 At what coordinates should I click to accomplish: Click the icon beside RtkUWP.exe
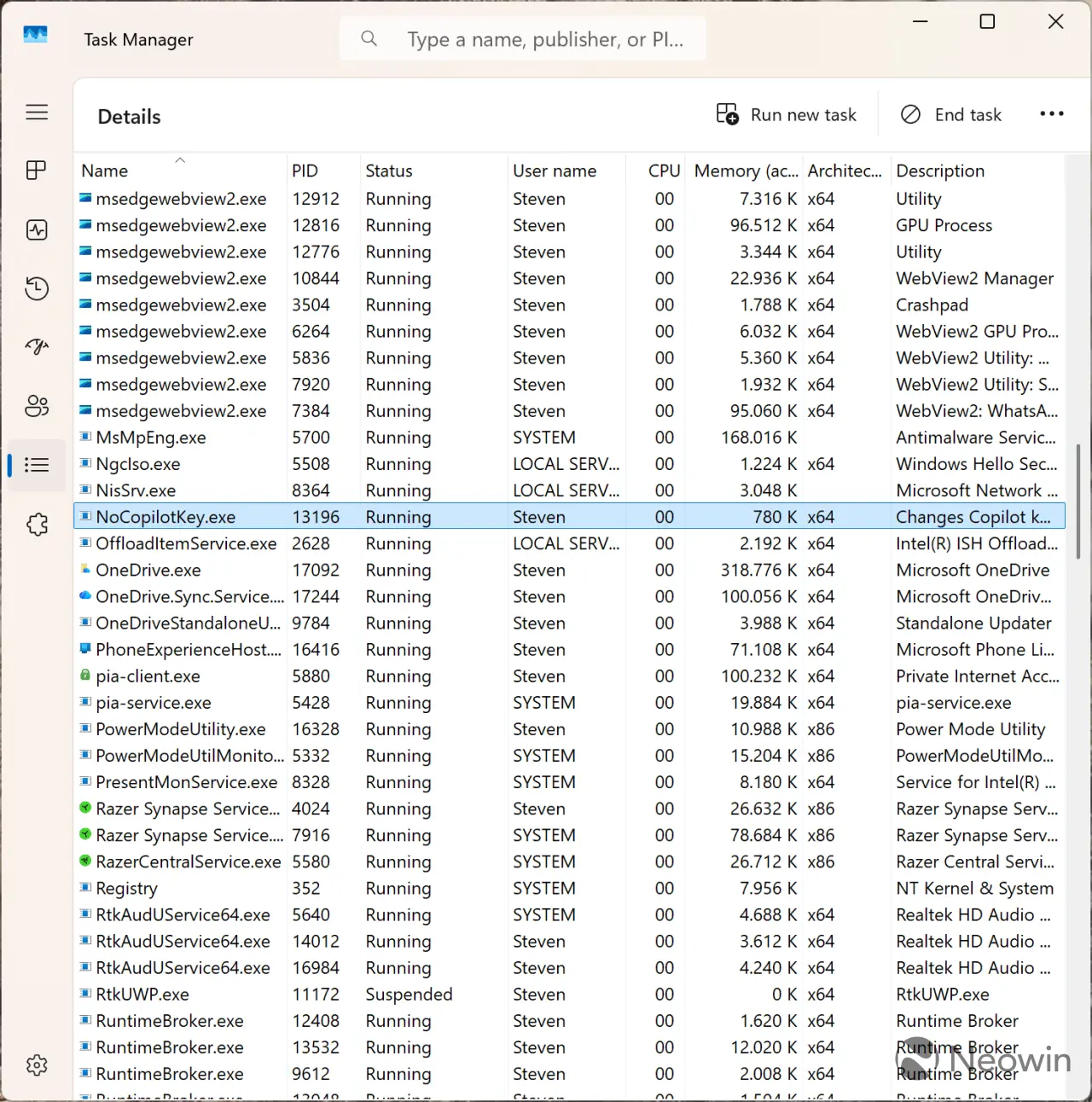85,994
